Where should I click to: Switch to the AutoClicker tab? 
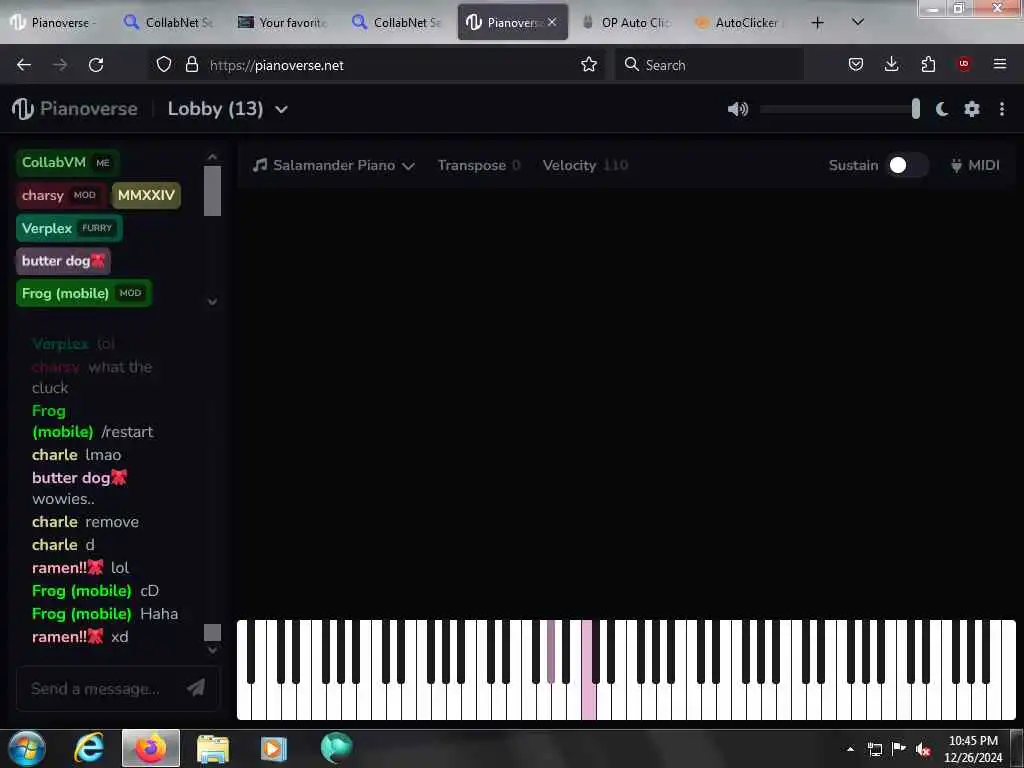pyautogui.click(x=738, y=22)
